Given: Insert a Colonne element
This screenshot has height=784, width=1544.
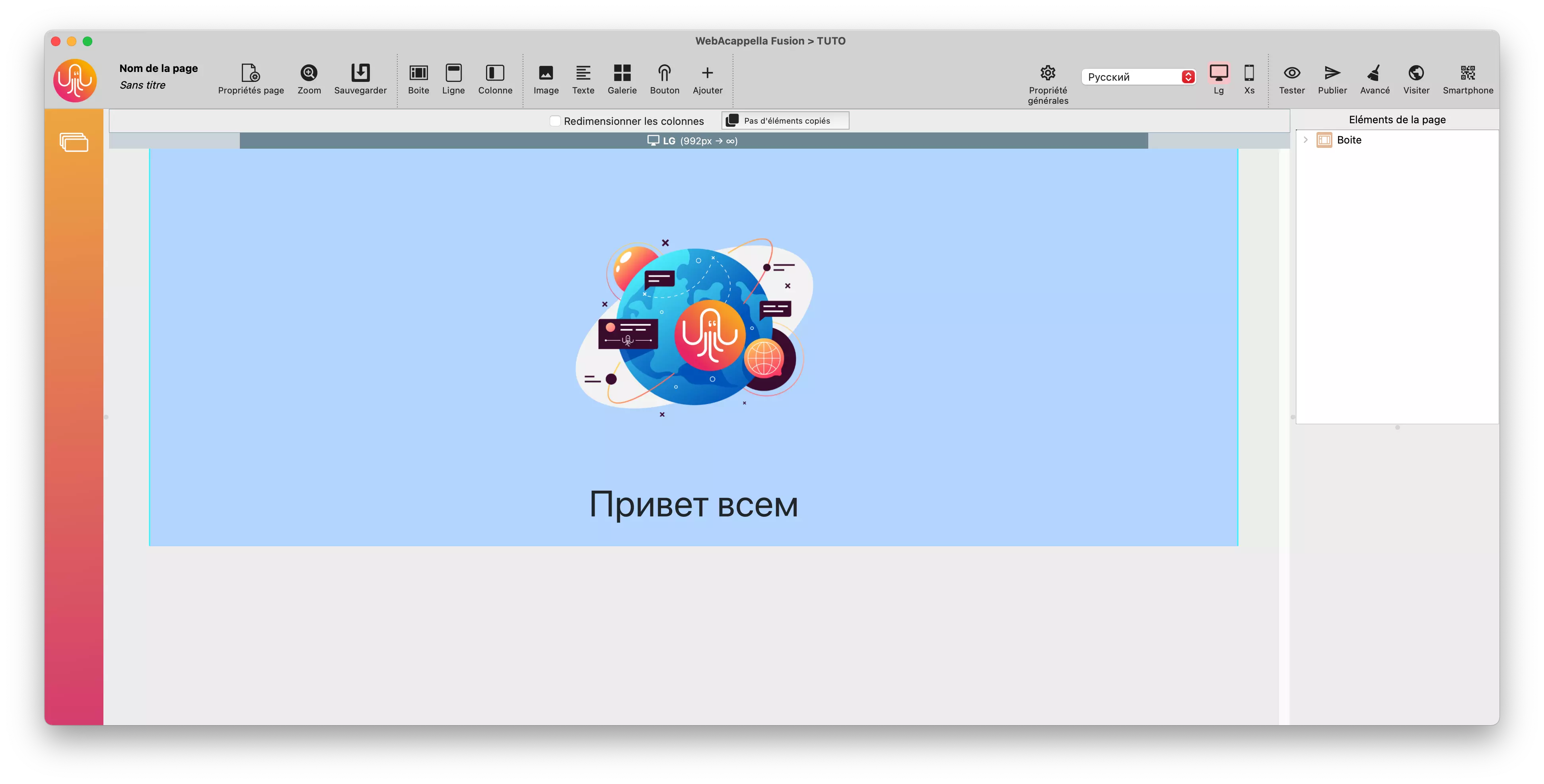Looking at the screenshot, I should click(x=495, y=80).
